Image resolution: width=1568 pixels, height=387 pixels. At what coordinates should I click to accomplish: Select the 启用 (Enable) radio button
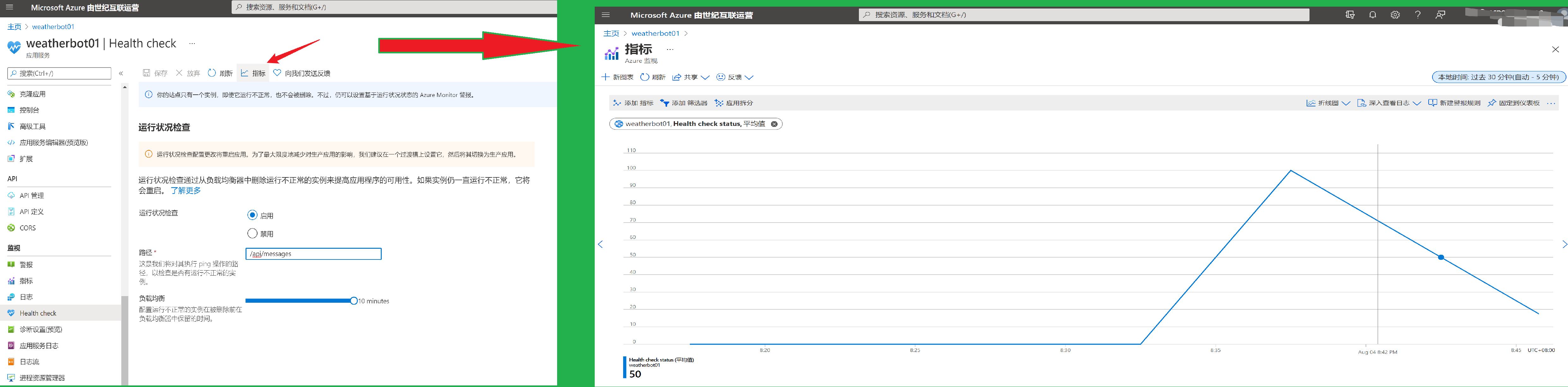pyautogui.click(x=252, y=215)
